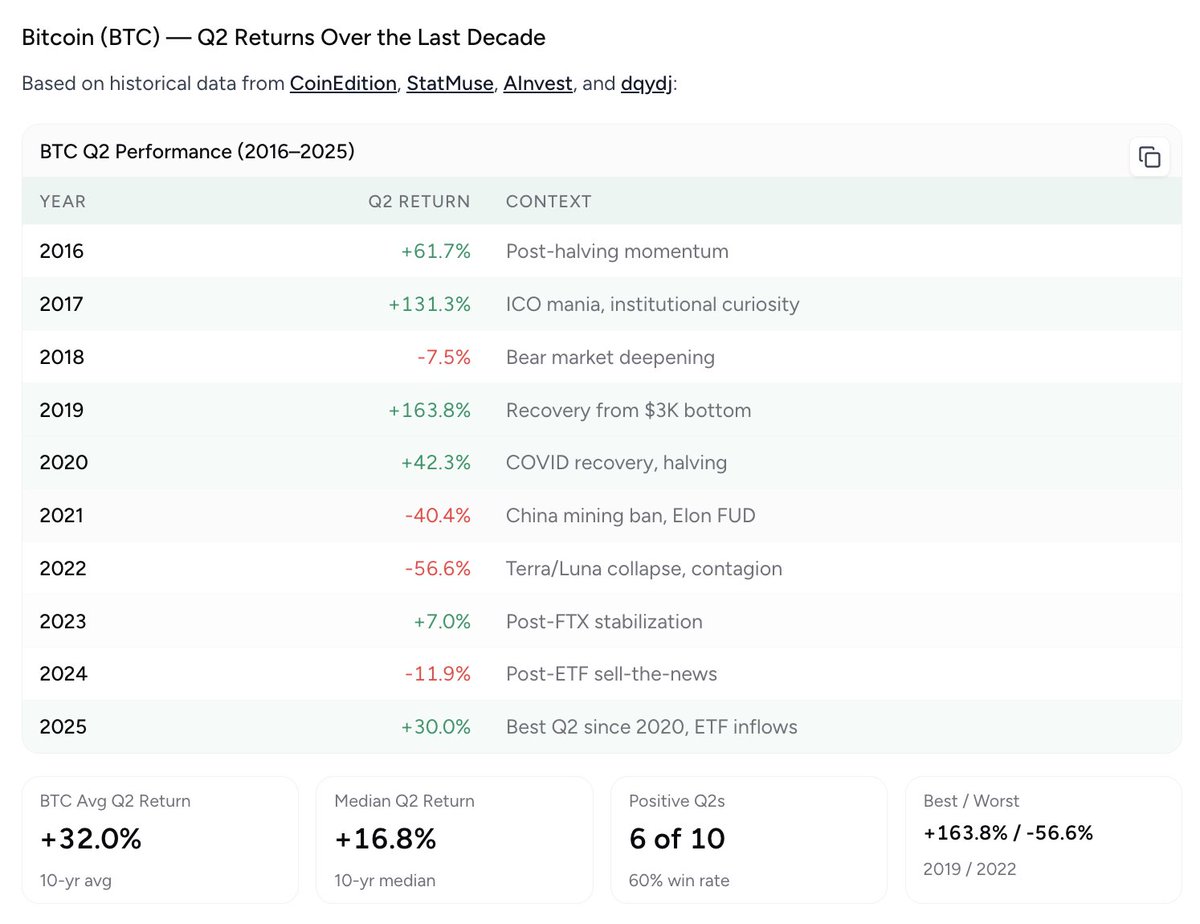Select the 2023 year cell
Viewport: 1200px width, 924px height.
63,622
